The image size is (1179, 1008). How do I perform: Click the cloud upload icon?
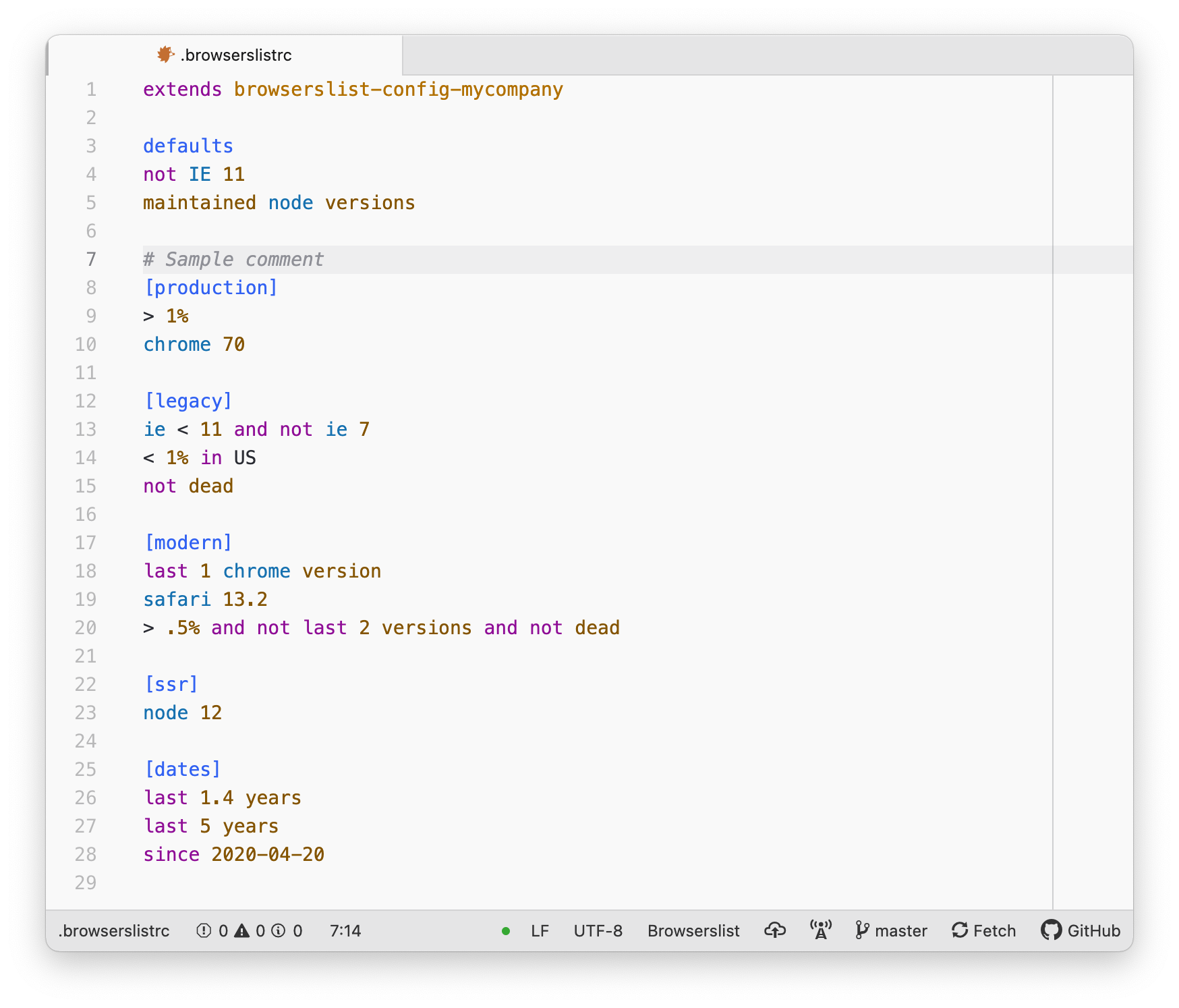(775, 930)
